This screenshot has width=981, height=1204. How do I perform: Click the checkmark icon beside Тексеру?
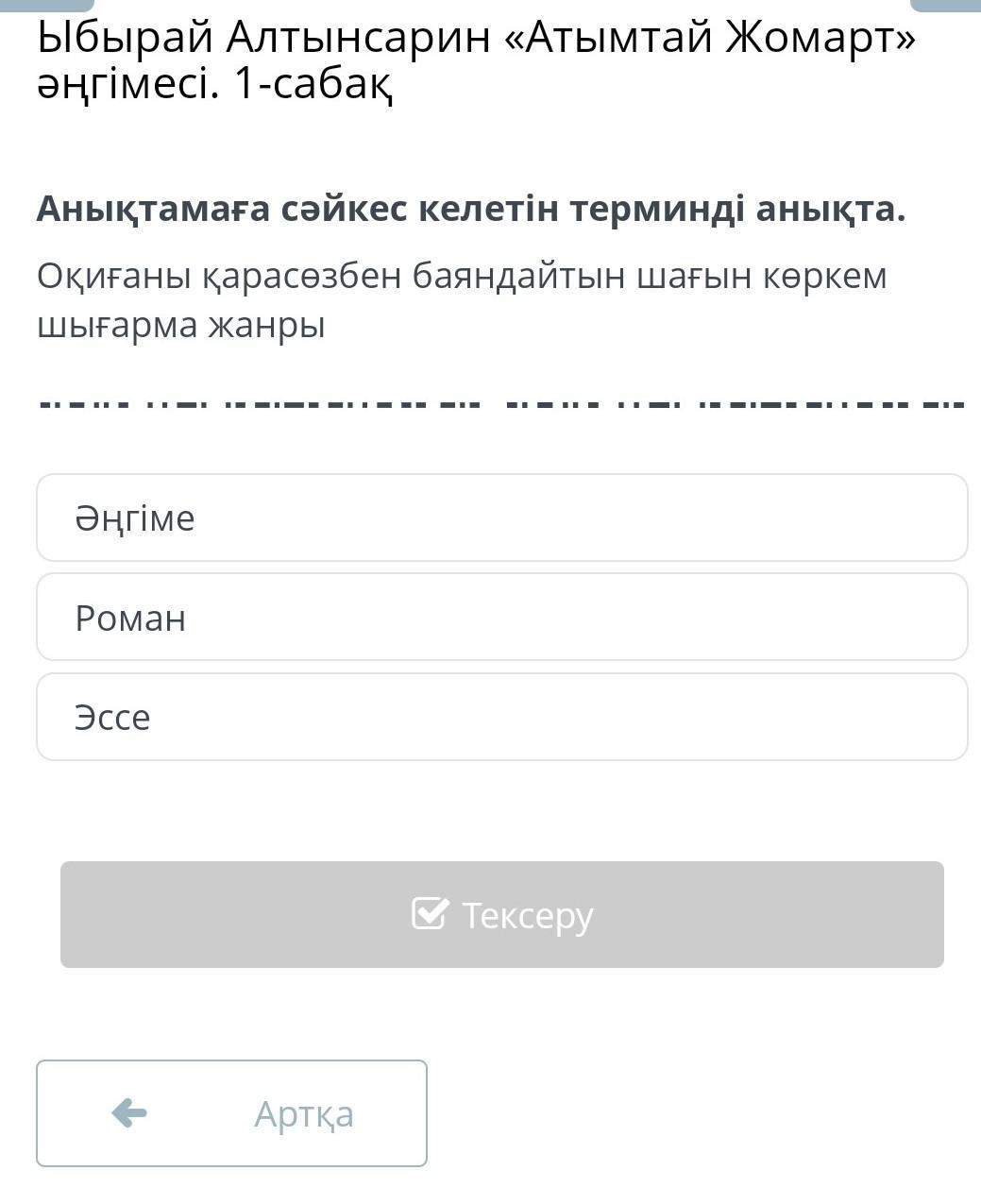click(430, 913)
